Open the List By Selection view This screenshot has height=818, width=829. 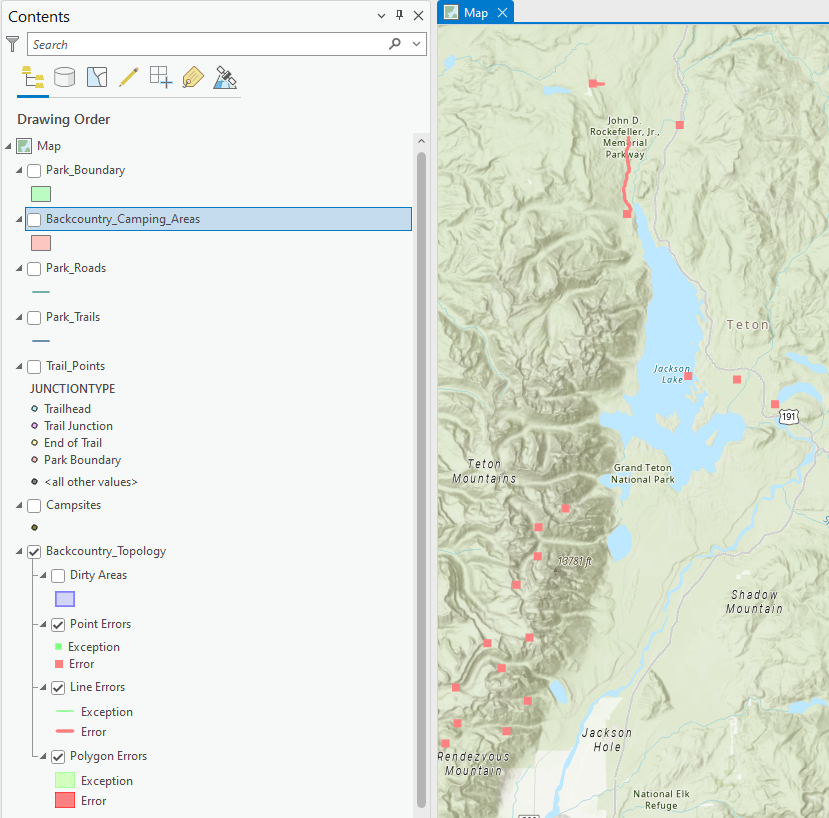point(95,77)
